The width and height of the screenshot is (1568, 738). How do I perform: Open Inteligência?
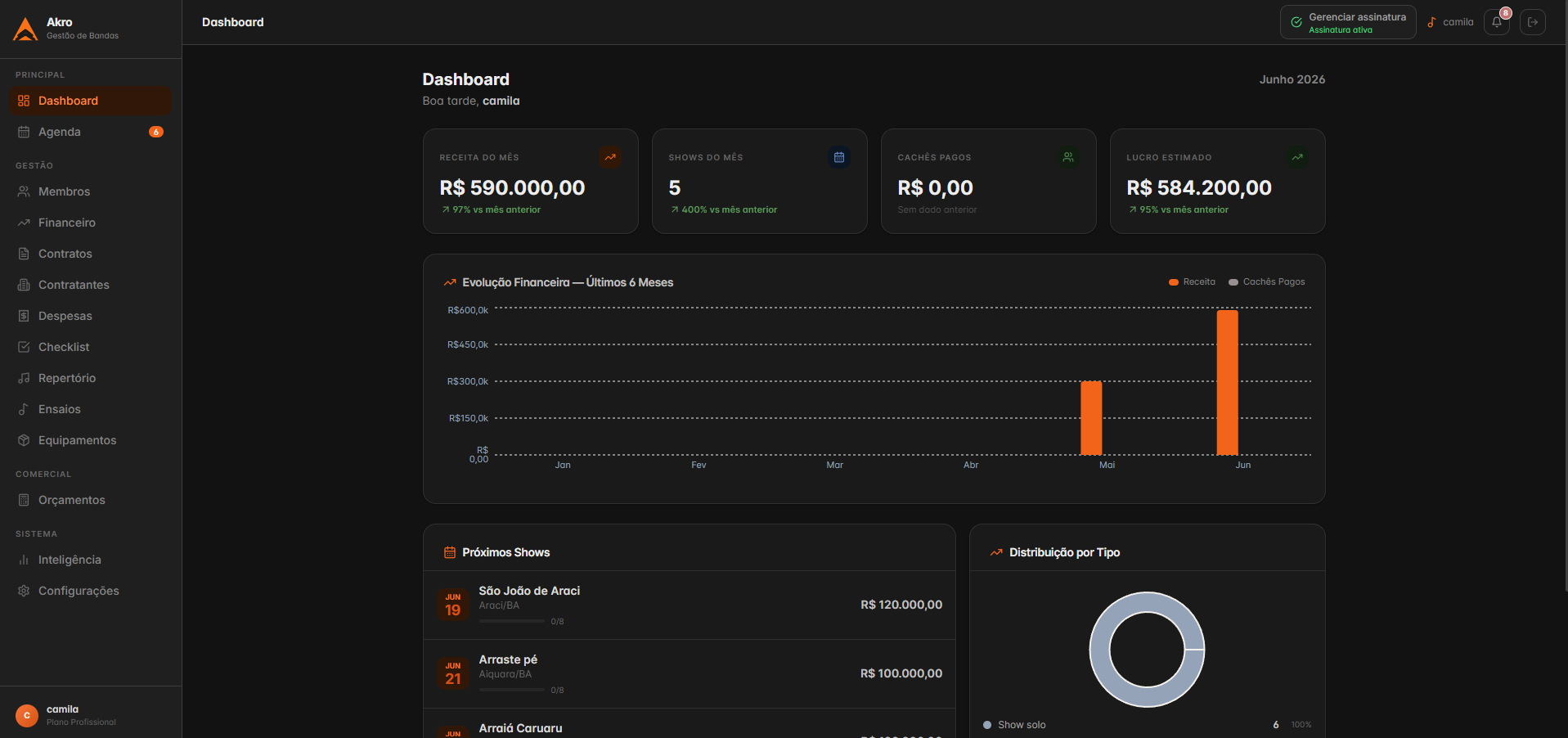[91, 560]
